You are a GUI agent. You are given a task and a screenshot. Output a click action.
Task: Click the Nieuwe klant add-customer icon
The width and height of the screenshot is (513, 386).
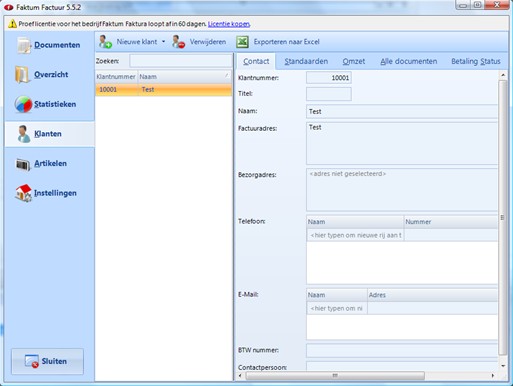(105, 42)
